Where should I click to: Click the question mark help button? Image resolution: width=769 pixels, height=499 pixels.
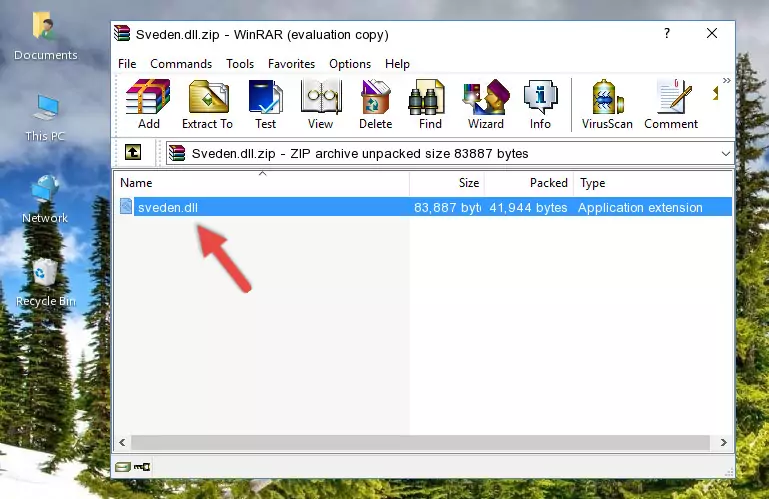[x=666, y=33]
